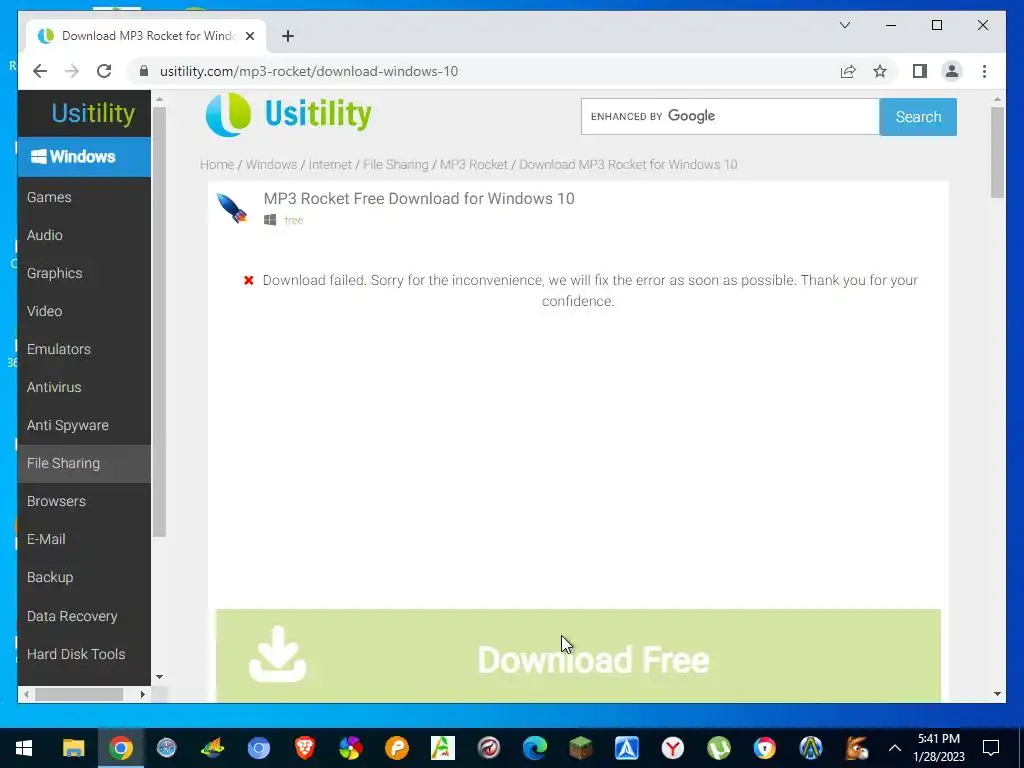Open the Audio category
1024x768 pixels.
[x=84, y=235]
